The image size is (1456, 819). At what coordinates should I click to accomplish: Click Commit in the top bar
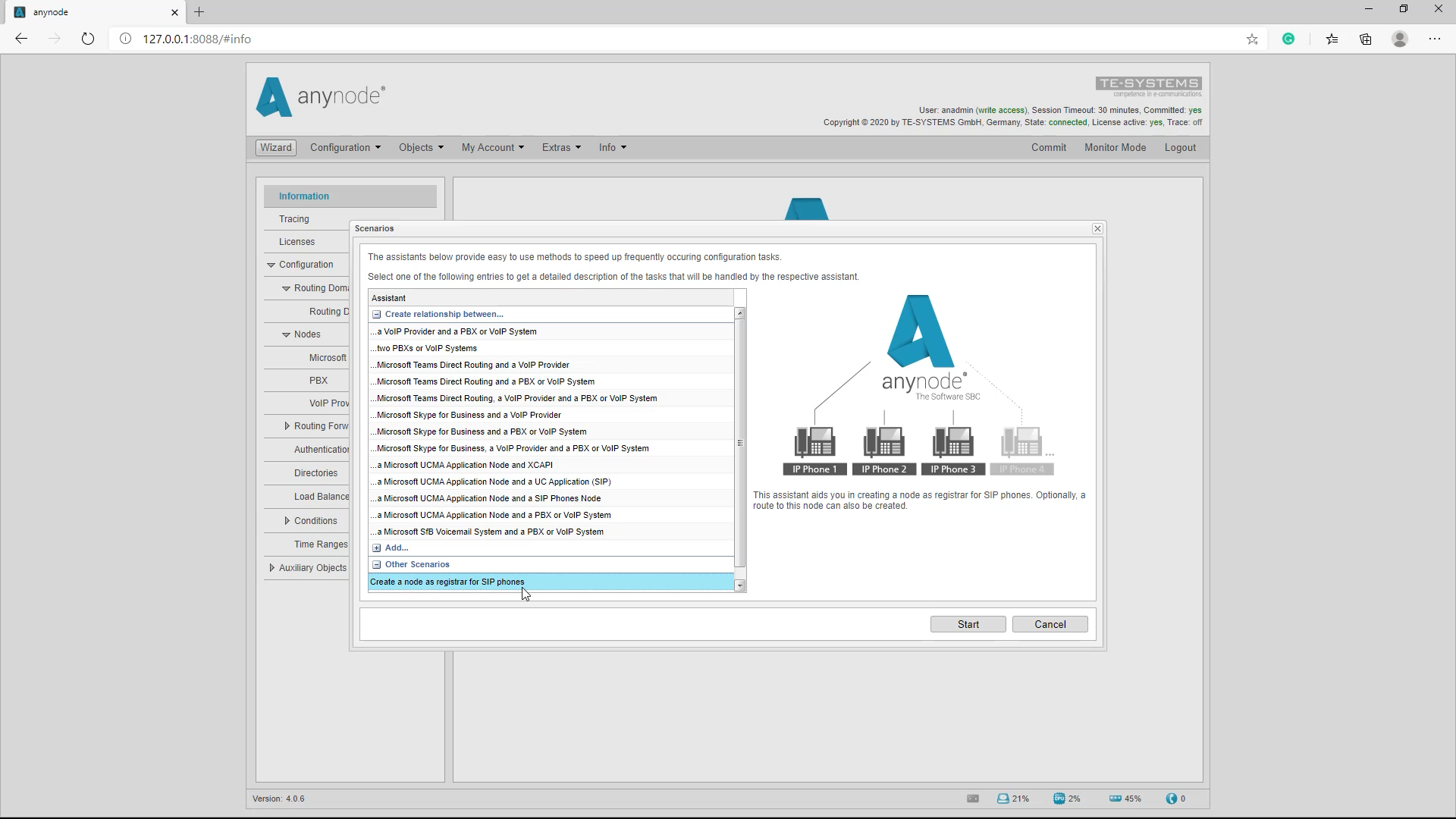[1048, 148]
